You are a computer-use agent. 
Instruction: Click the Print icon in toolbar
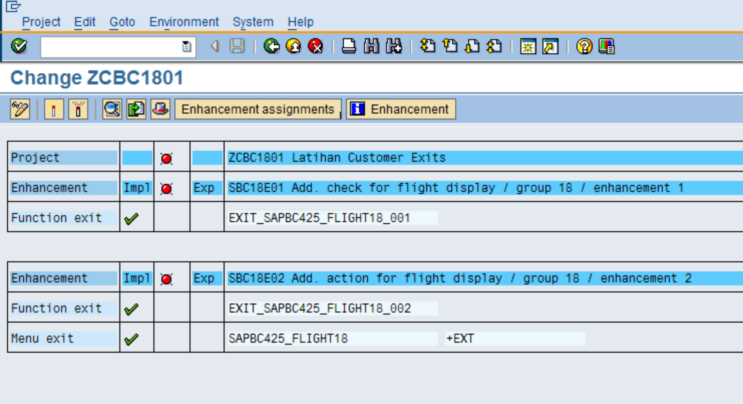349,46
